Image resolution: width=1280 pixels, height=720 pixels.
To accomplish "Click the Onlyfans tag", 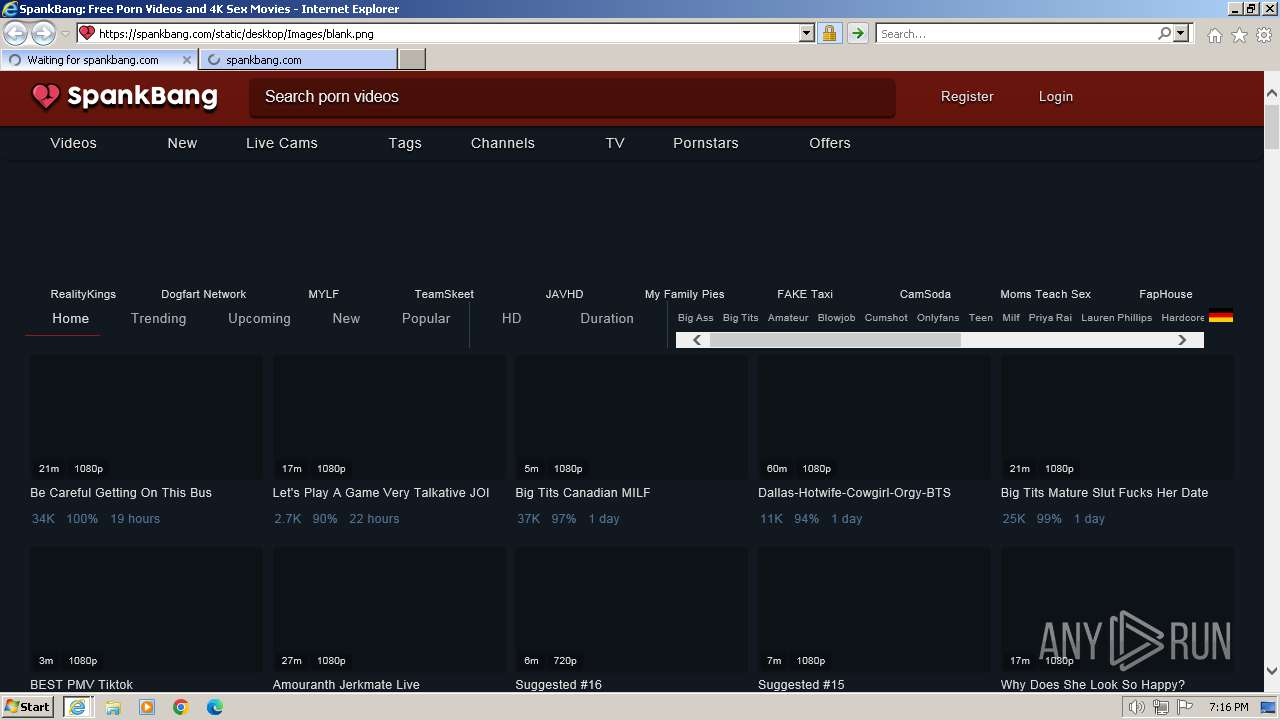I will tap(938, 318).
